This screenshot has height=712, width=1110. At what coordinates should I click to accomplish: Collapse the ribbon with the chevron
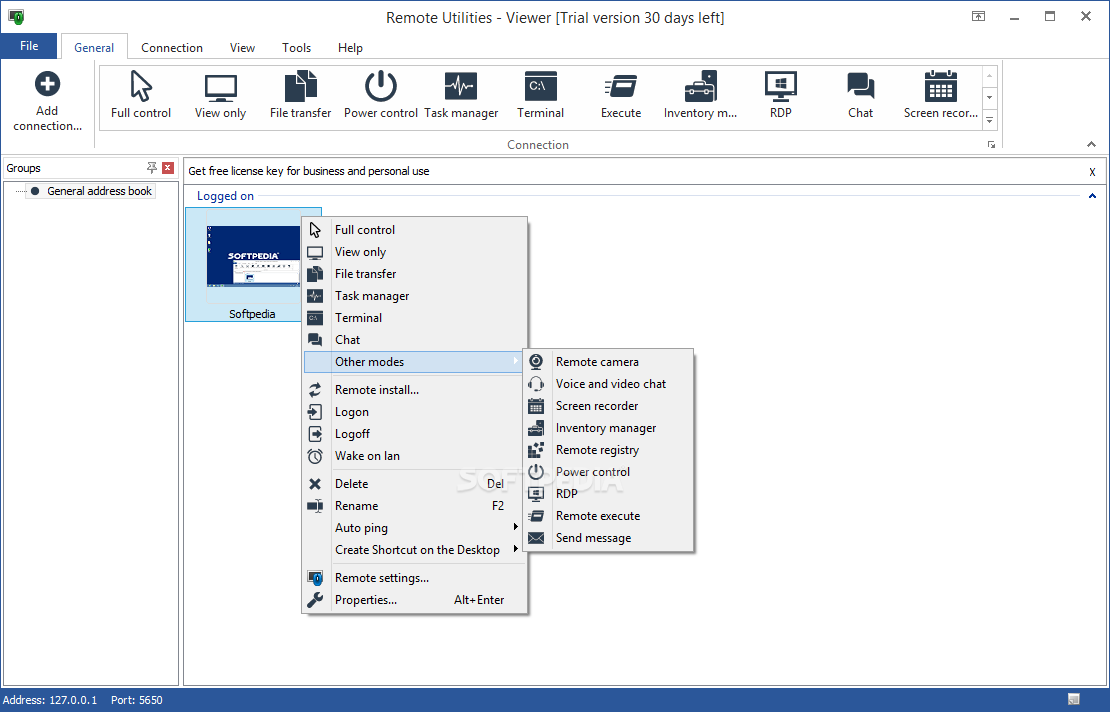pyautogui.click(x=1092, y=144)
